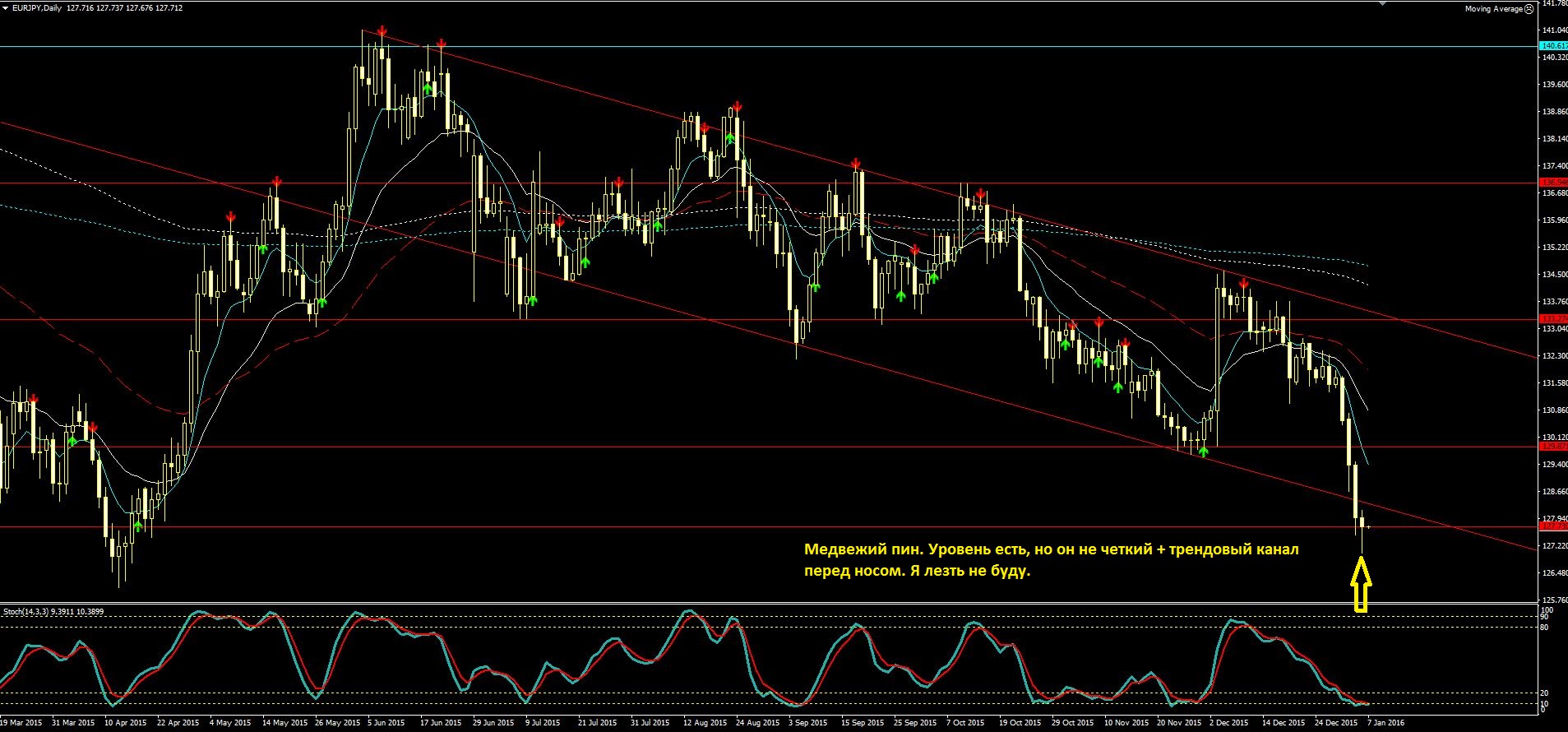Click the red 136.94 price level tag
Image resolution: width=1568 pixels, height=732 pixels.
click(x=1552, y=183)
